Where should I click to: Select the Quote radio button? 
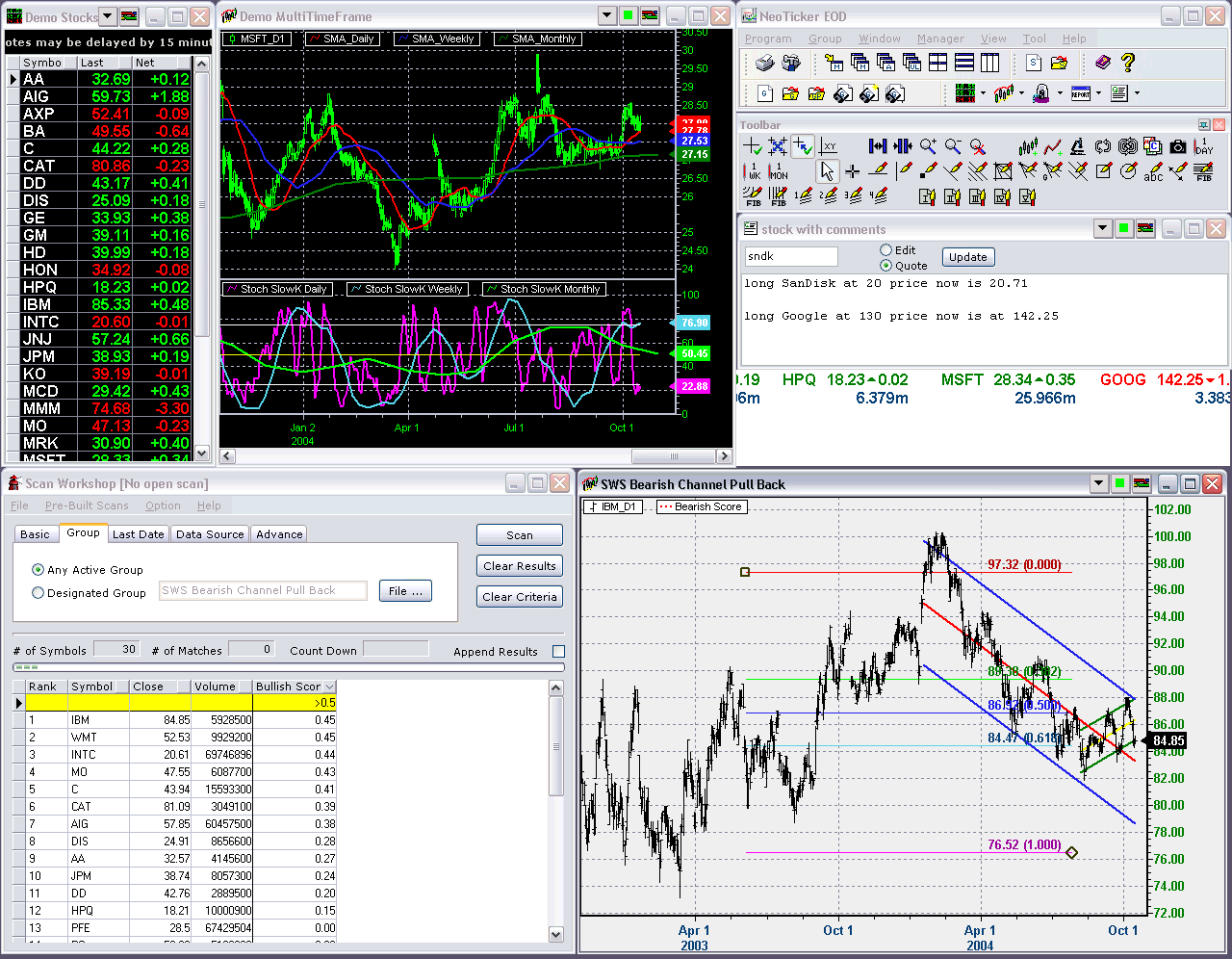coord(885,266)
